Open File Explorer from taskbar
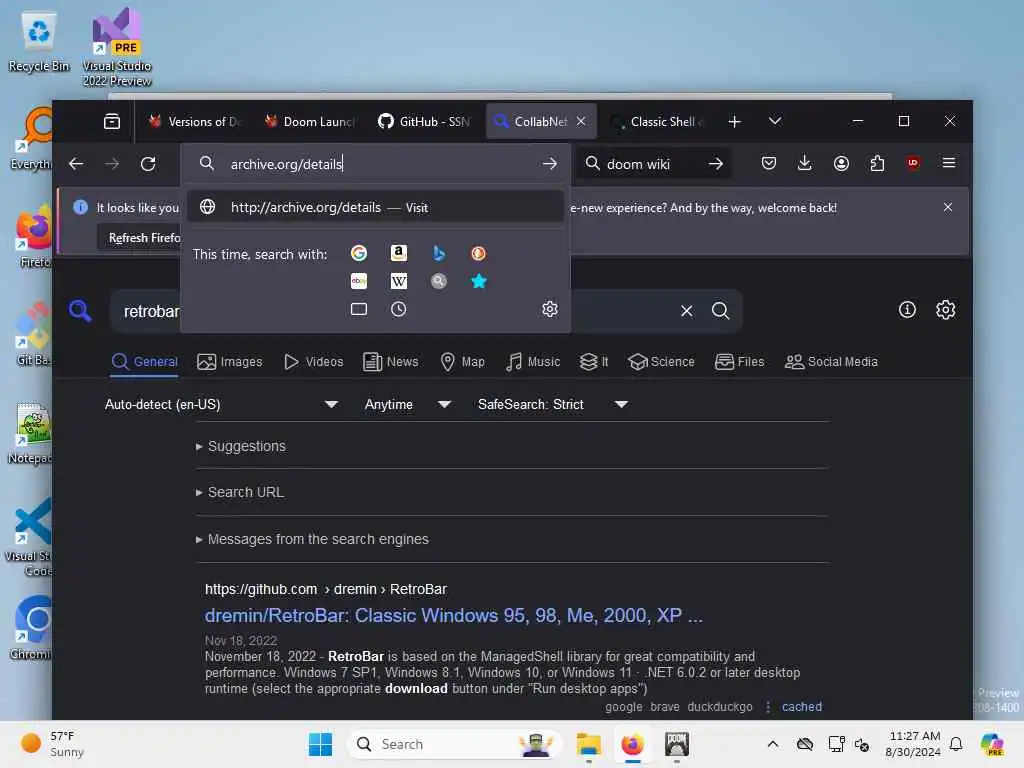 click(588, 744)
